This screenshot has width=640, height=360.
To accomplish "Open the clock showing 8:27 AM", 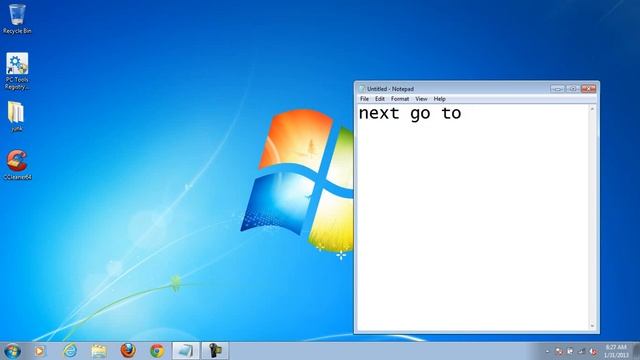I will tap(616, 351).
